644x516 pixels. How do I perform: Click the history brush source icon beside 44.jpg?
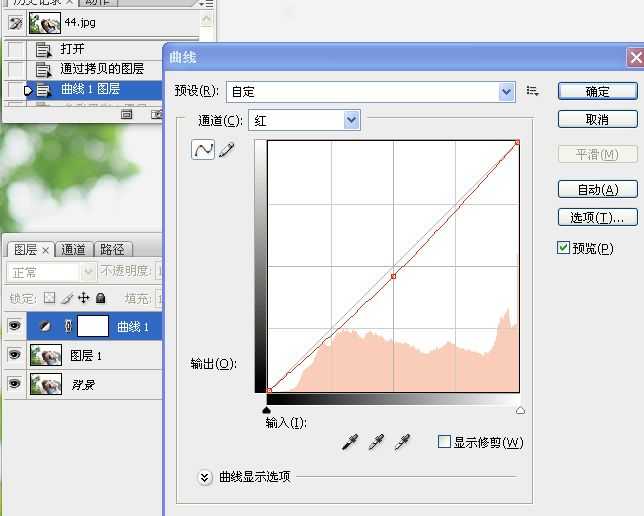(x=15, y=23)
